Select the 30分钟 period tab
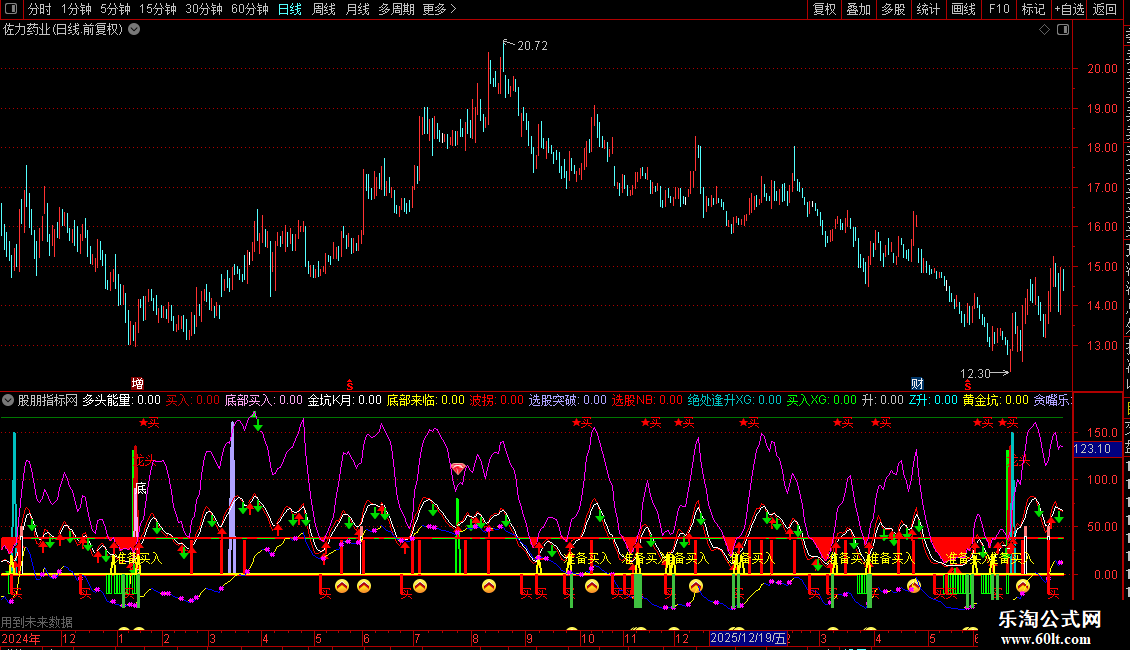 click(204, 9)
